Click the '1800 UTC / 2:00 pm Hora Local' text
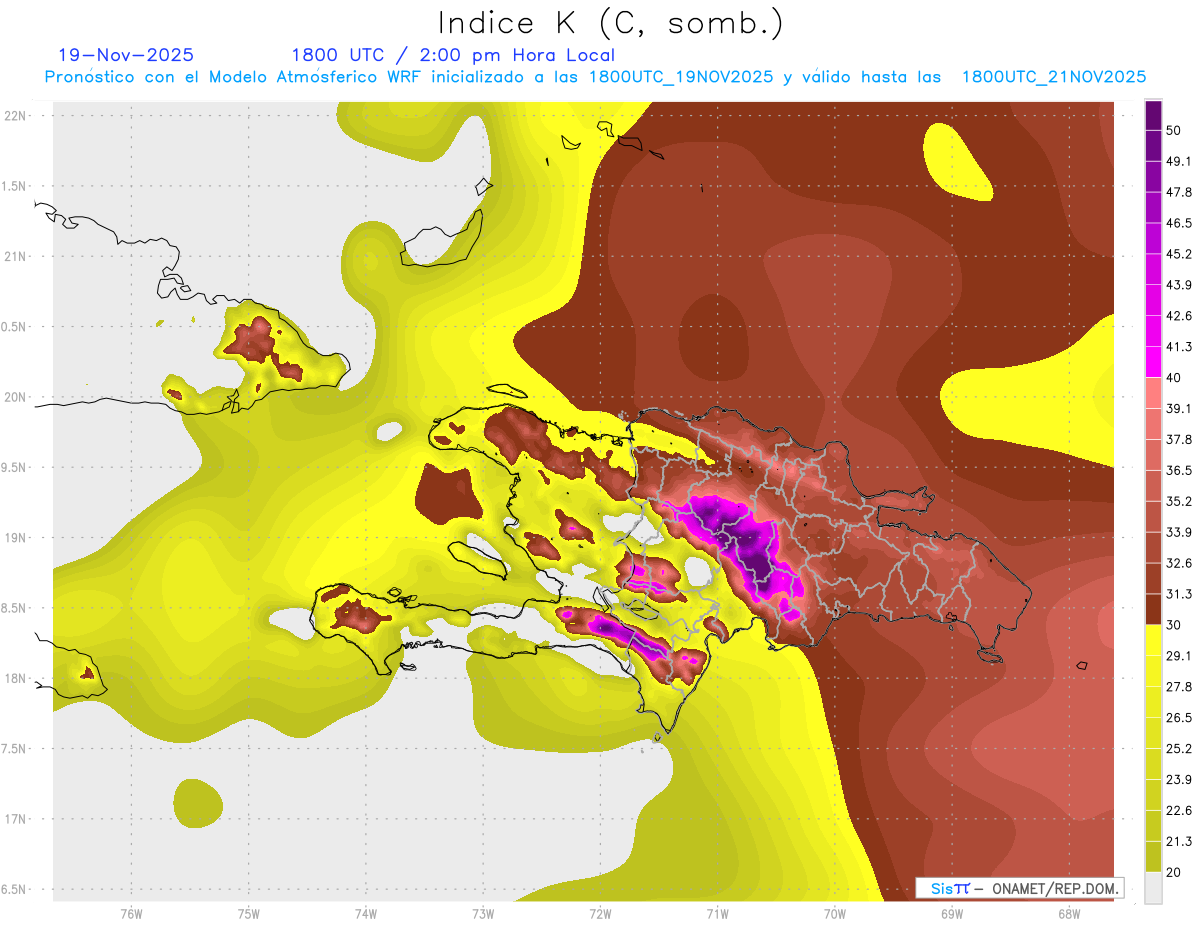Viewport: 1200px width, 927px height. (453, 55)
